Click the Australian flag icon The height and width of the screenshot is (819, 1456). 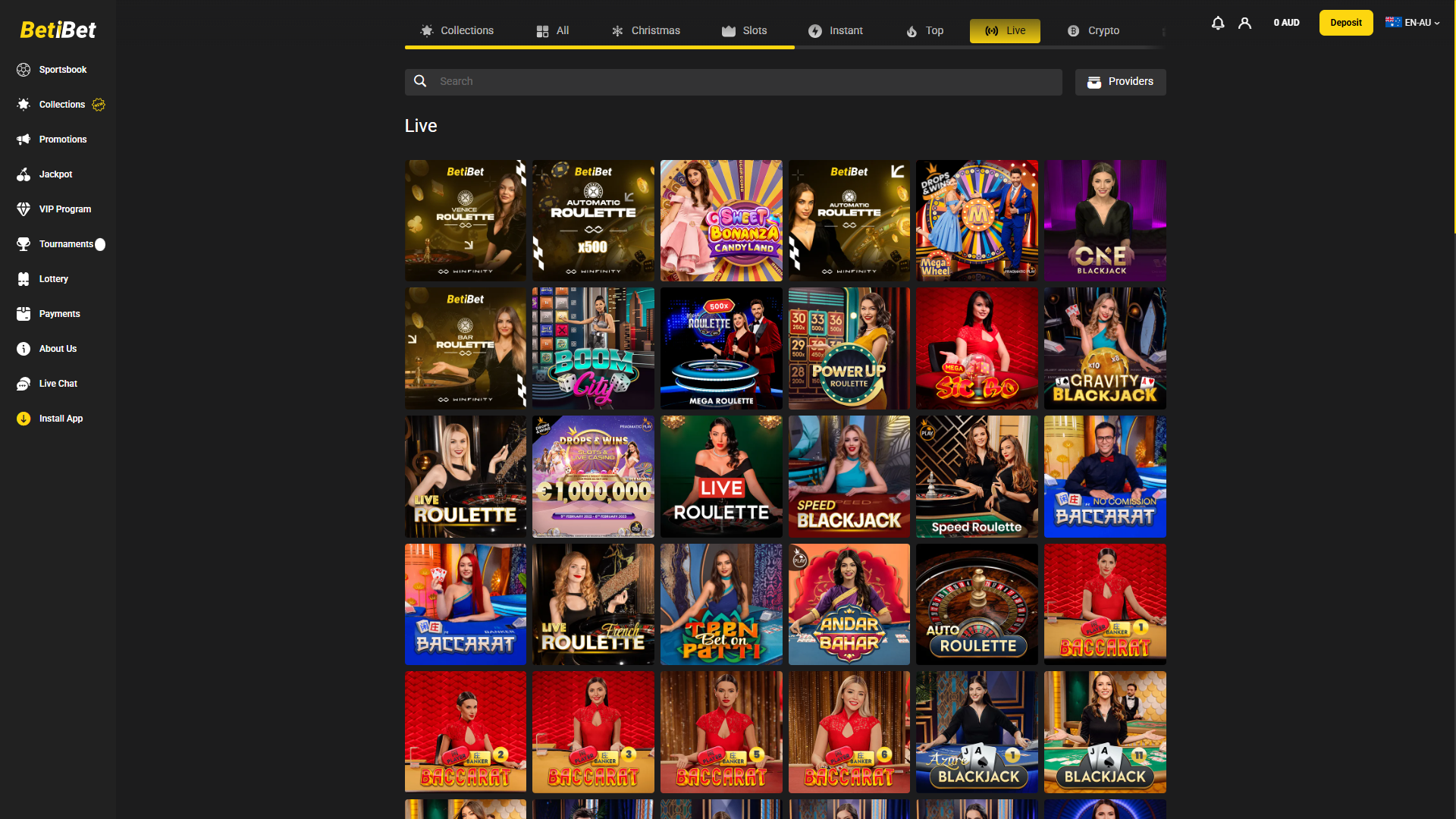[x=1393, y=22]
